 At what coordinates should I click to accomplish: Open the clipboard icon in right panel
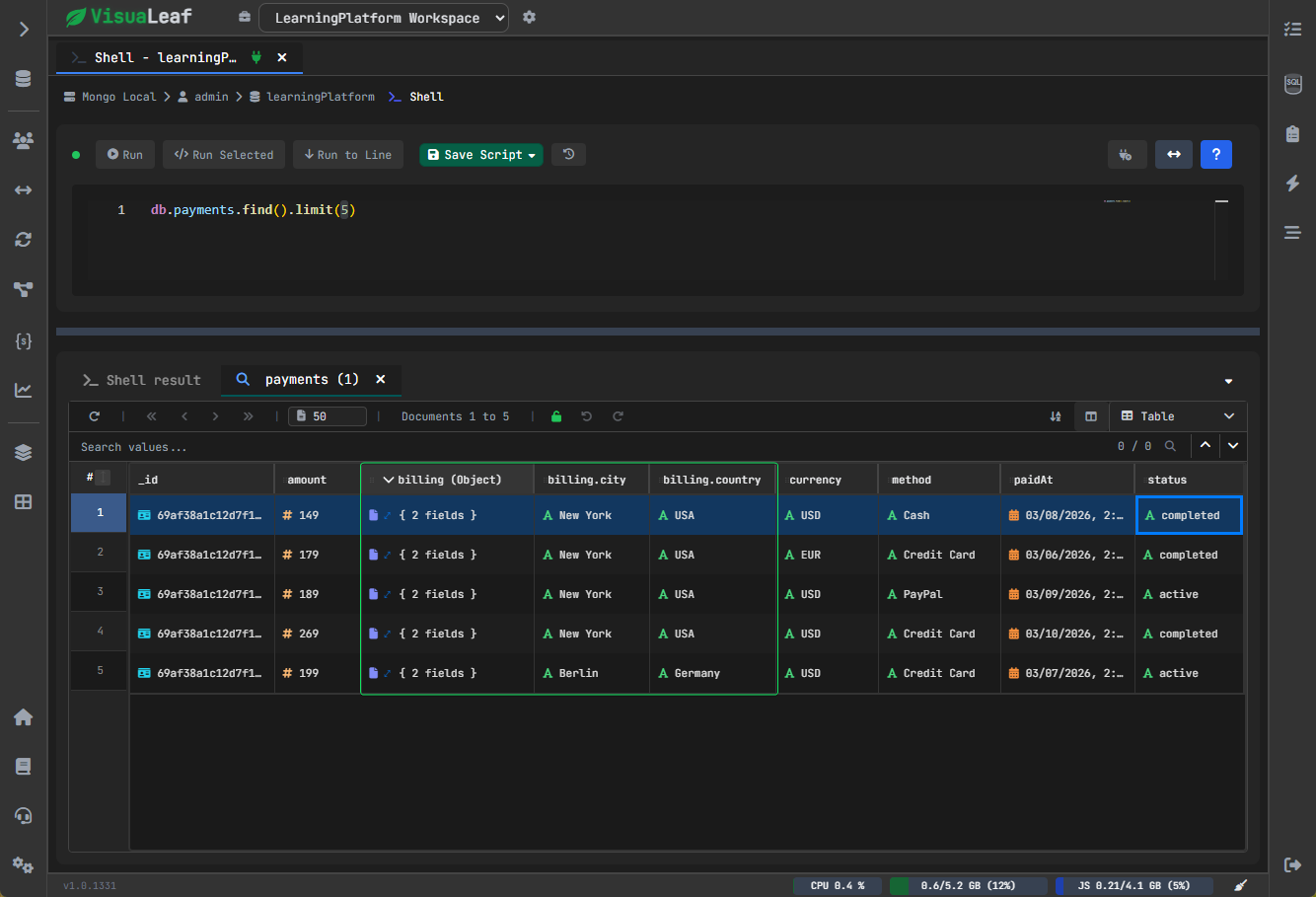1292,134
